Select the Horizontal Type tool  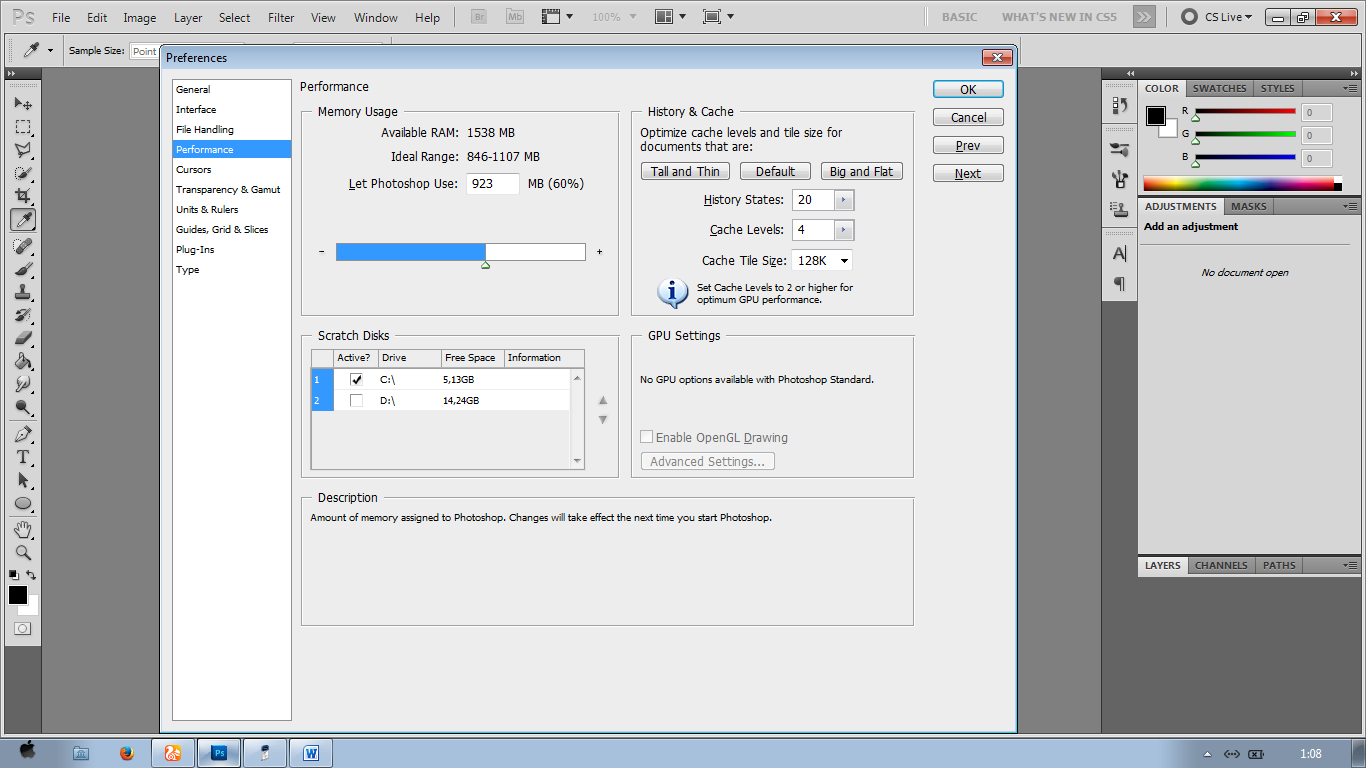point(23,457)
